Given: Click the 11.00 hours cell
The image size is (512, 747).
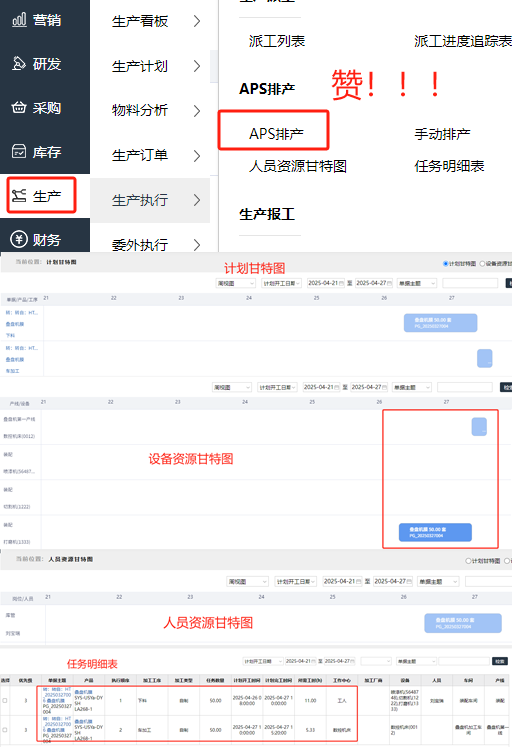Looking at the screenshot, I should click(310, 700).
